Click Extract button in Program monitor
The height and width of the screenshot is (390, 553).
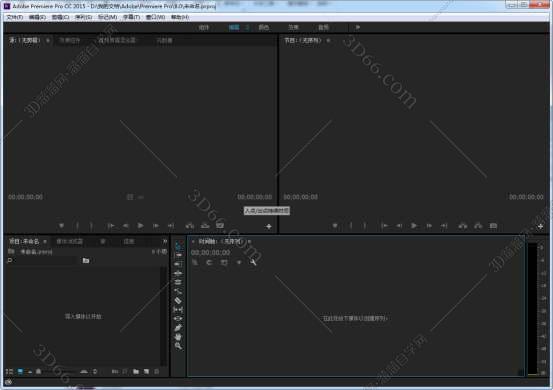coord(478,226)
